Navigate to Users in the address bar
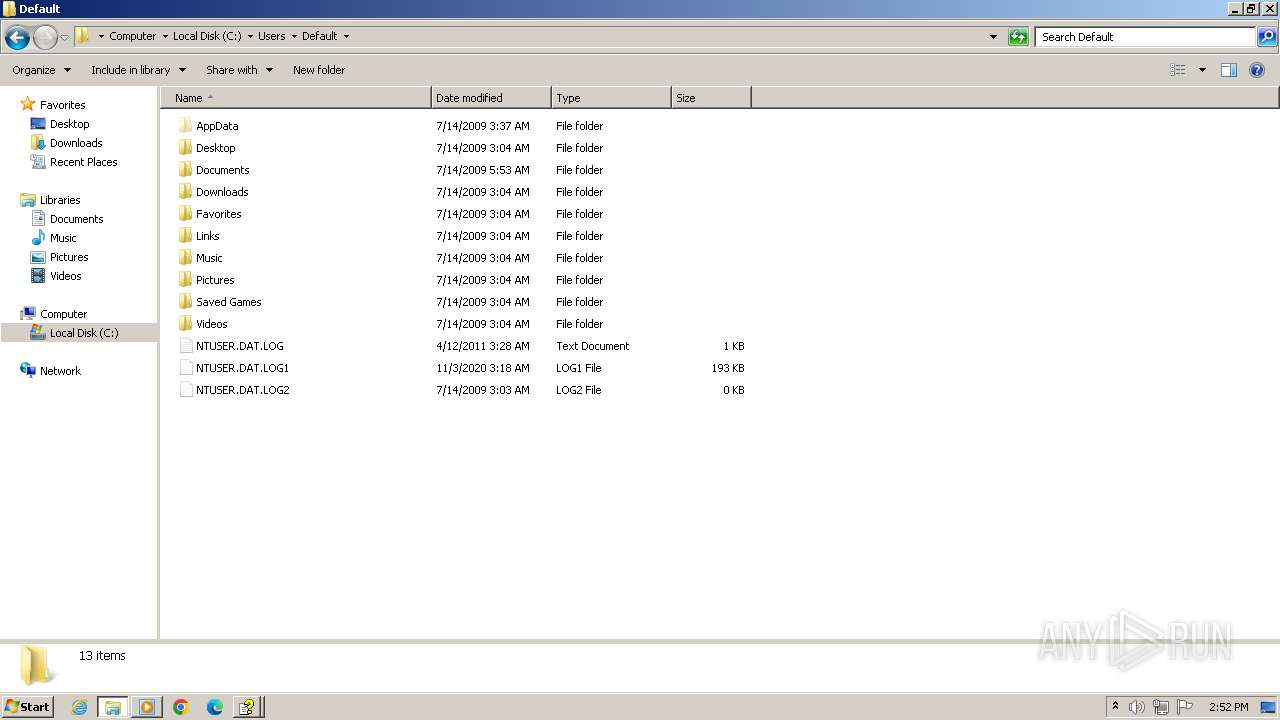 pyautogui.click(x=271, y=36)
